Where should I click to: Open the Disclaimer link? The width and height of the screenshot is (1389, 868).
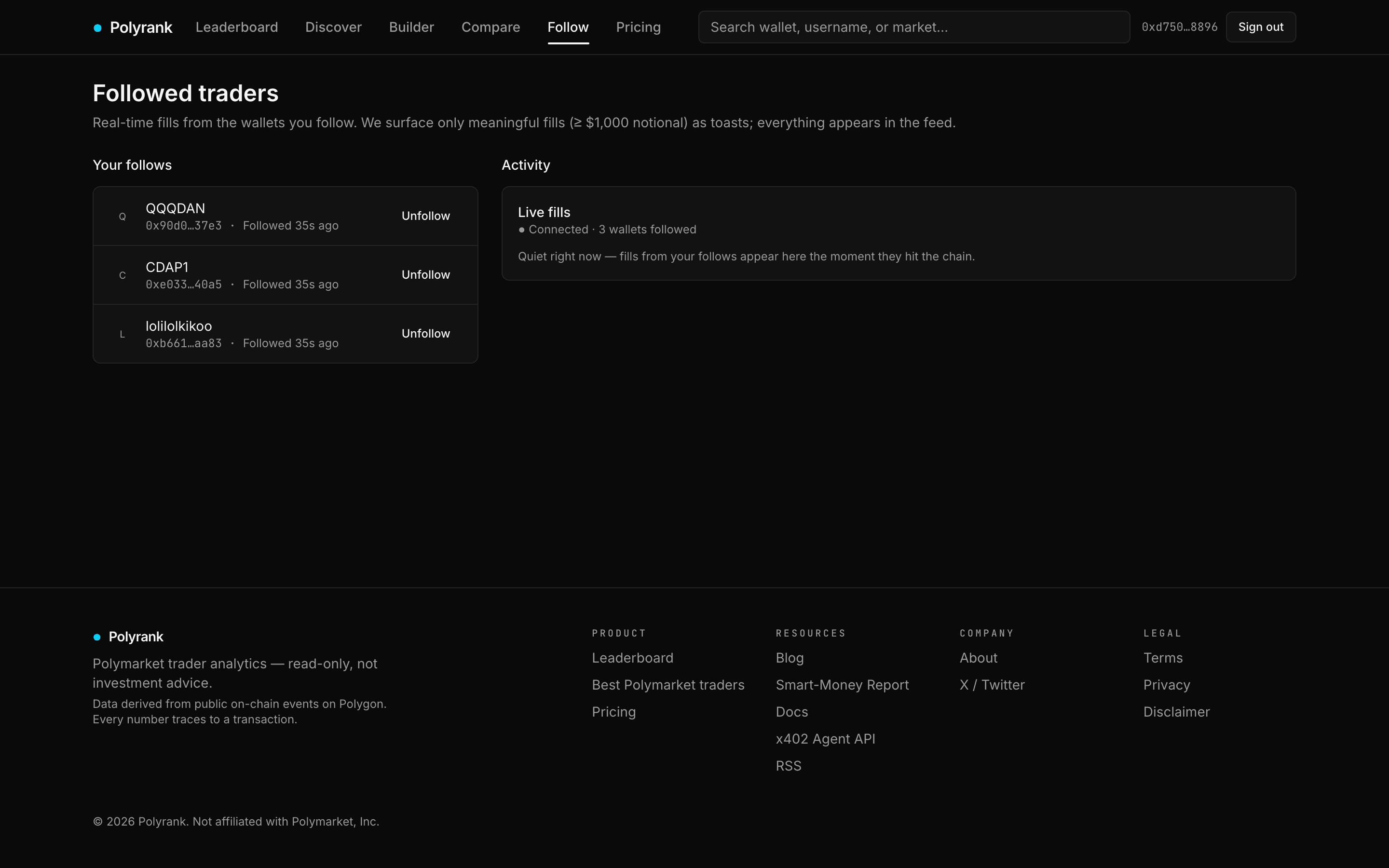point(1176,712)
